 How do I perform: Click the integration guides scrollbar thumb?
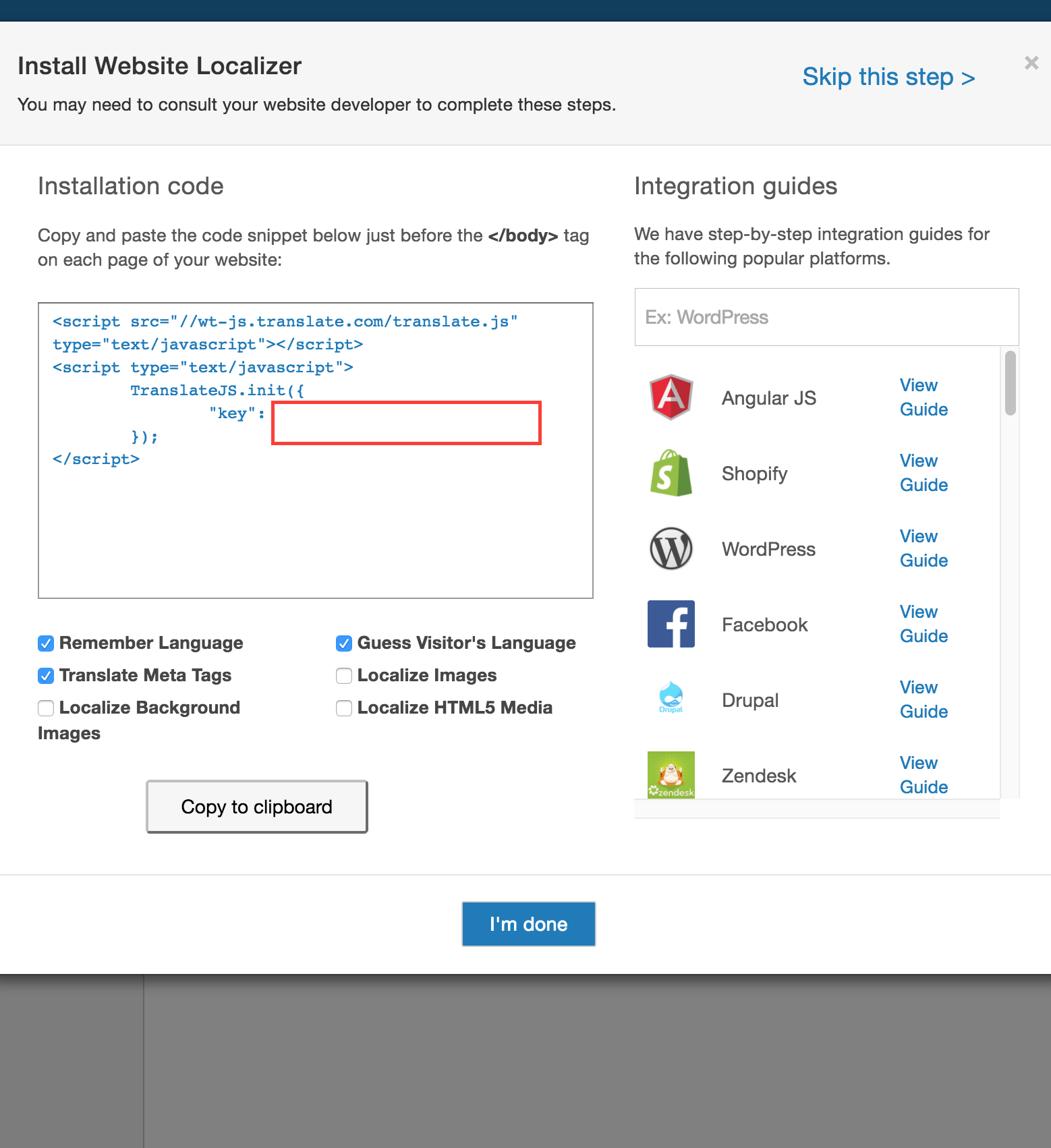(1010, 383)
